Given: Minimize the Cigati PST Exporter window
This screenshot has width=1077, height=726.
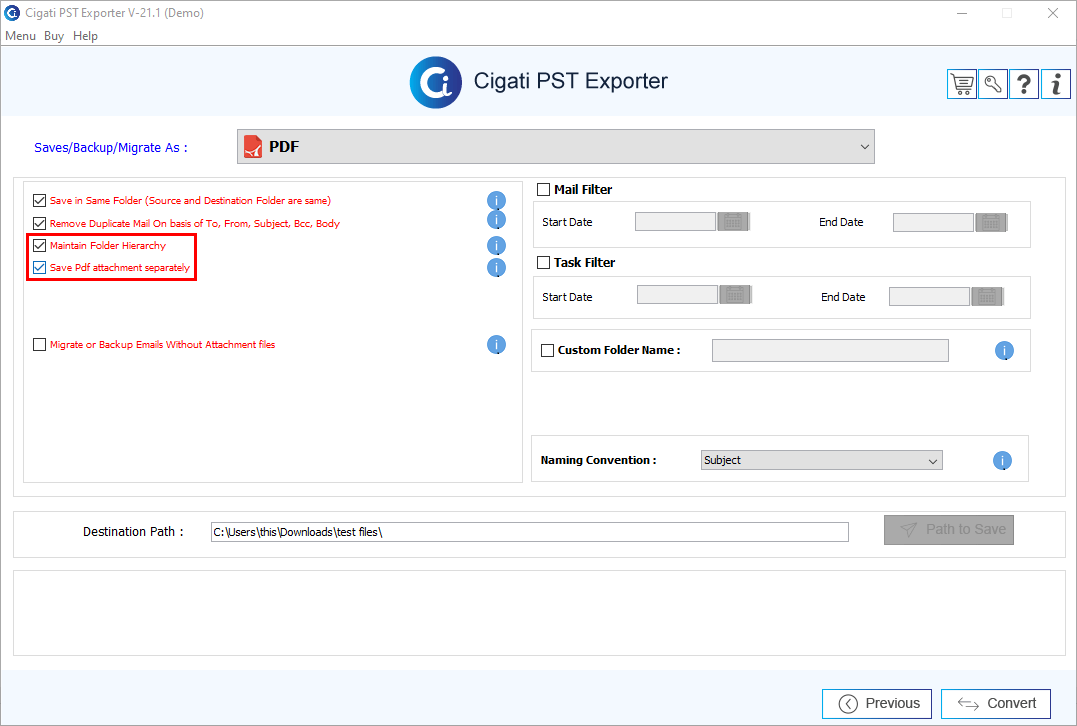Looking at the screenshot, I should [962, 13].
